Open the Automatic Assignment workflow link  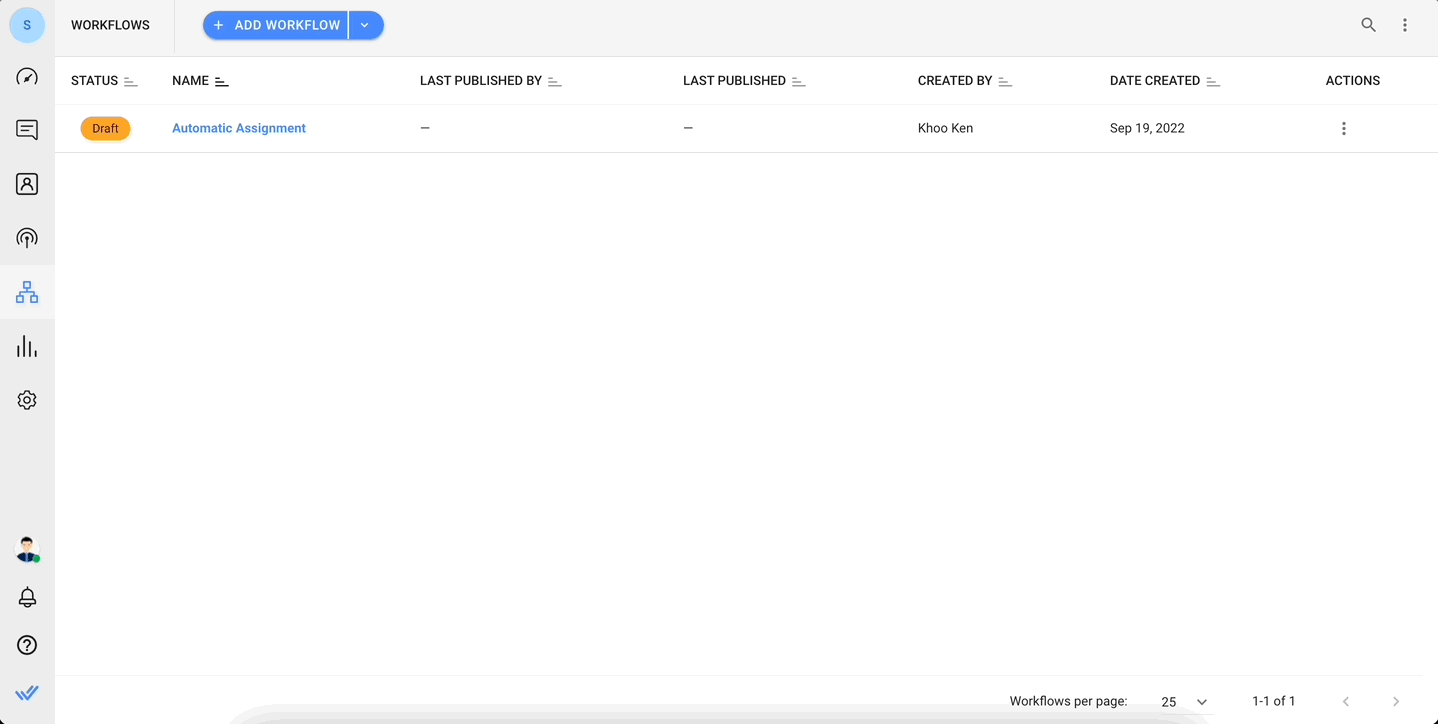pos(239,128)
